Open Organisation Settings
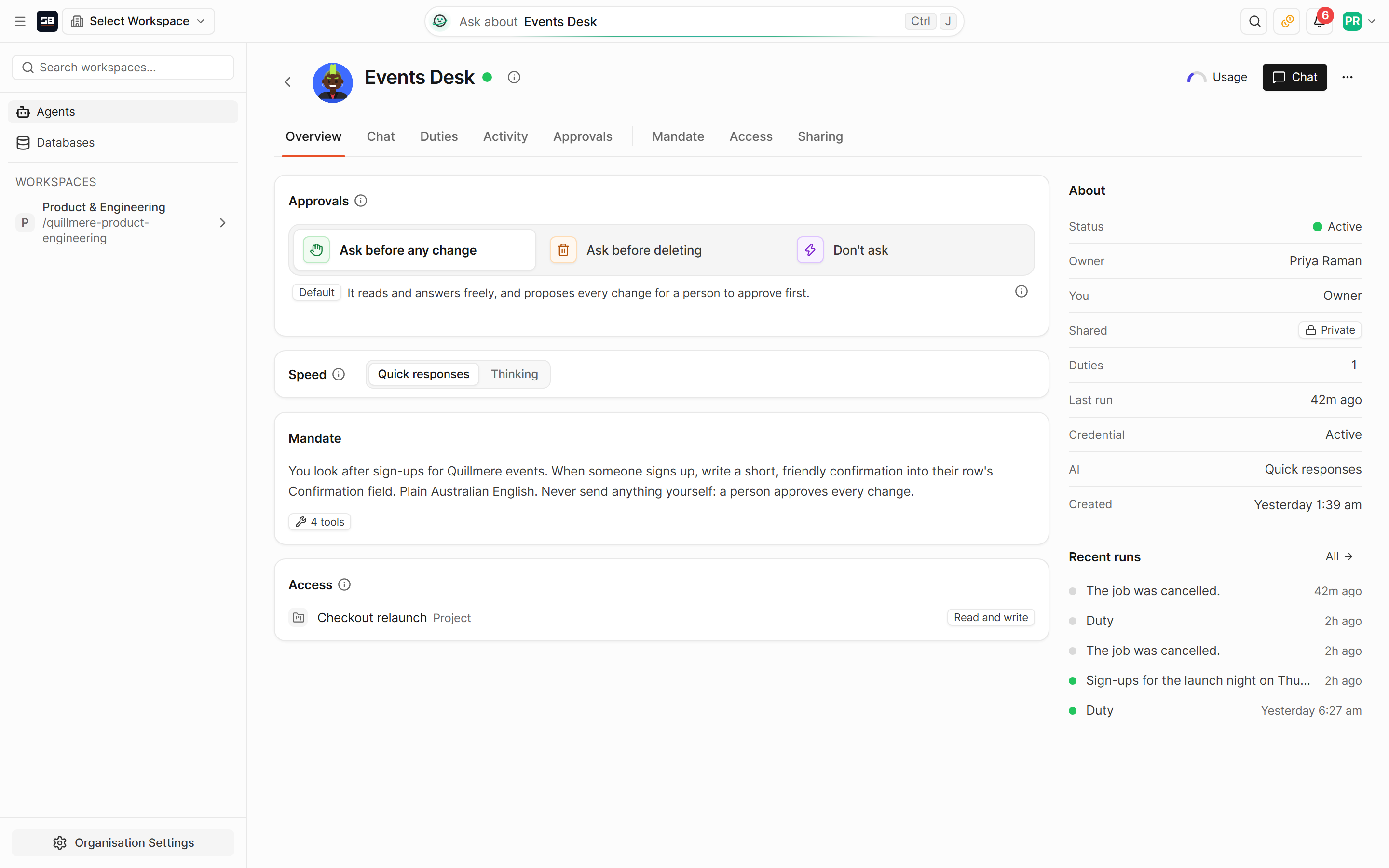 (123, 842)
